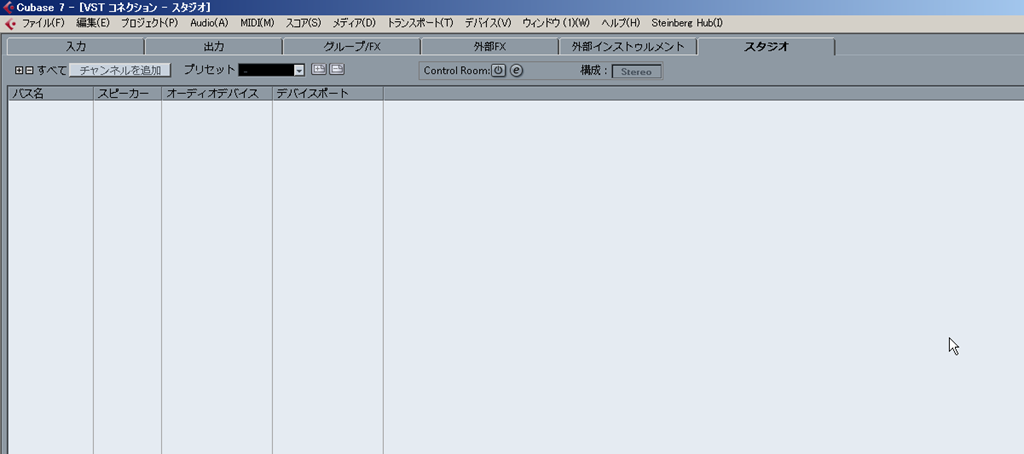Open the デバイス(V) menu
Screen dimensions: 1024x454
488,23
